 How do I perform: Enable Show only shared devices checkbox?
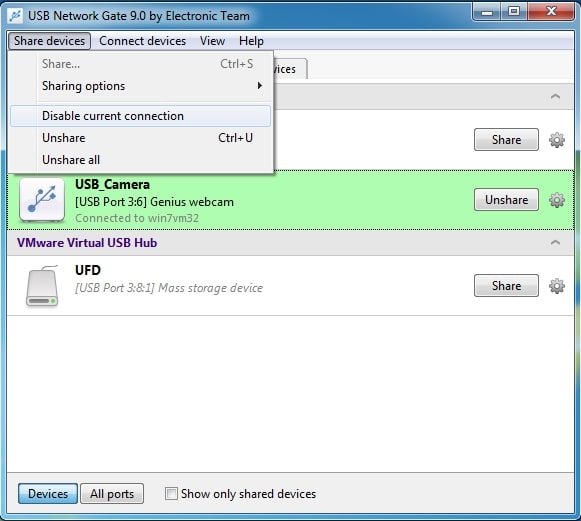pyautogui.click(x=171, y=494)
